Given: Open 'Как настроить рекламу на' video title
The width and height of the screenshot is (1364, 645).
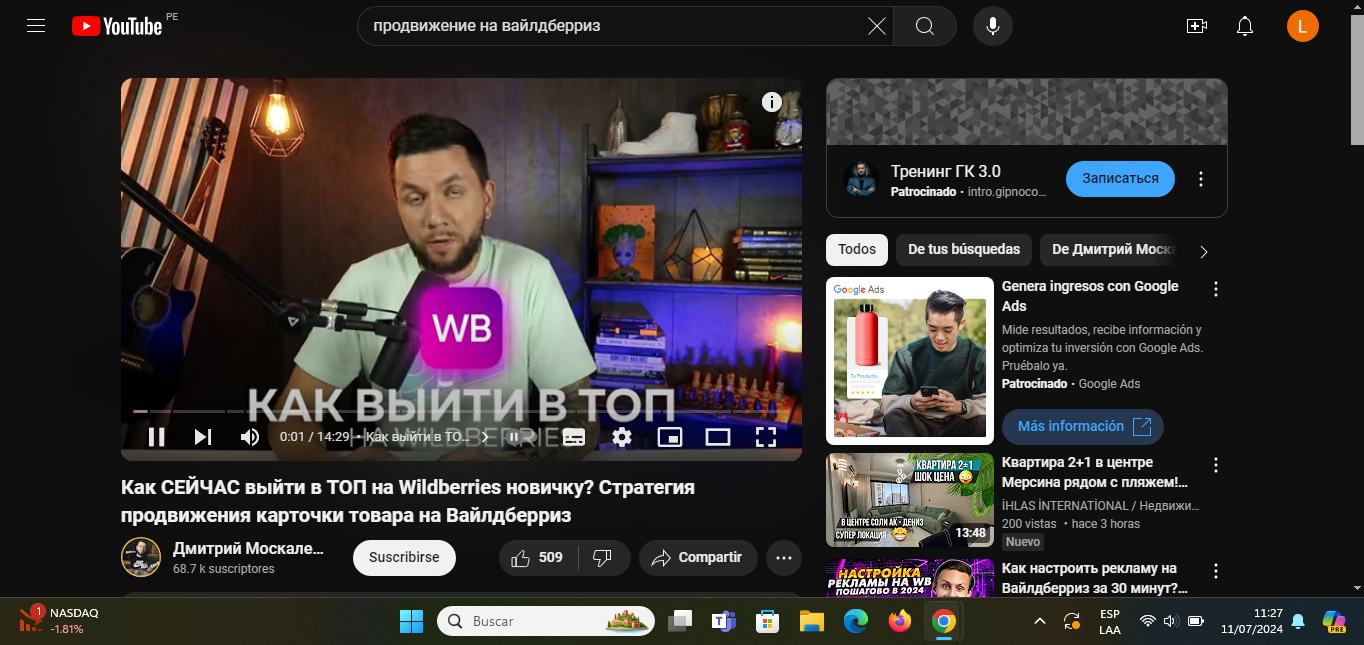Looking at the screenshot, I should pos(1095,578).
